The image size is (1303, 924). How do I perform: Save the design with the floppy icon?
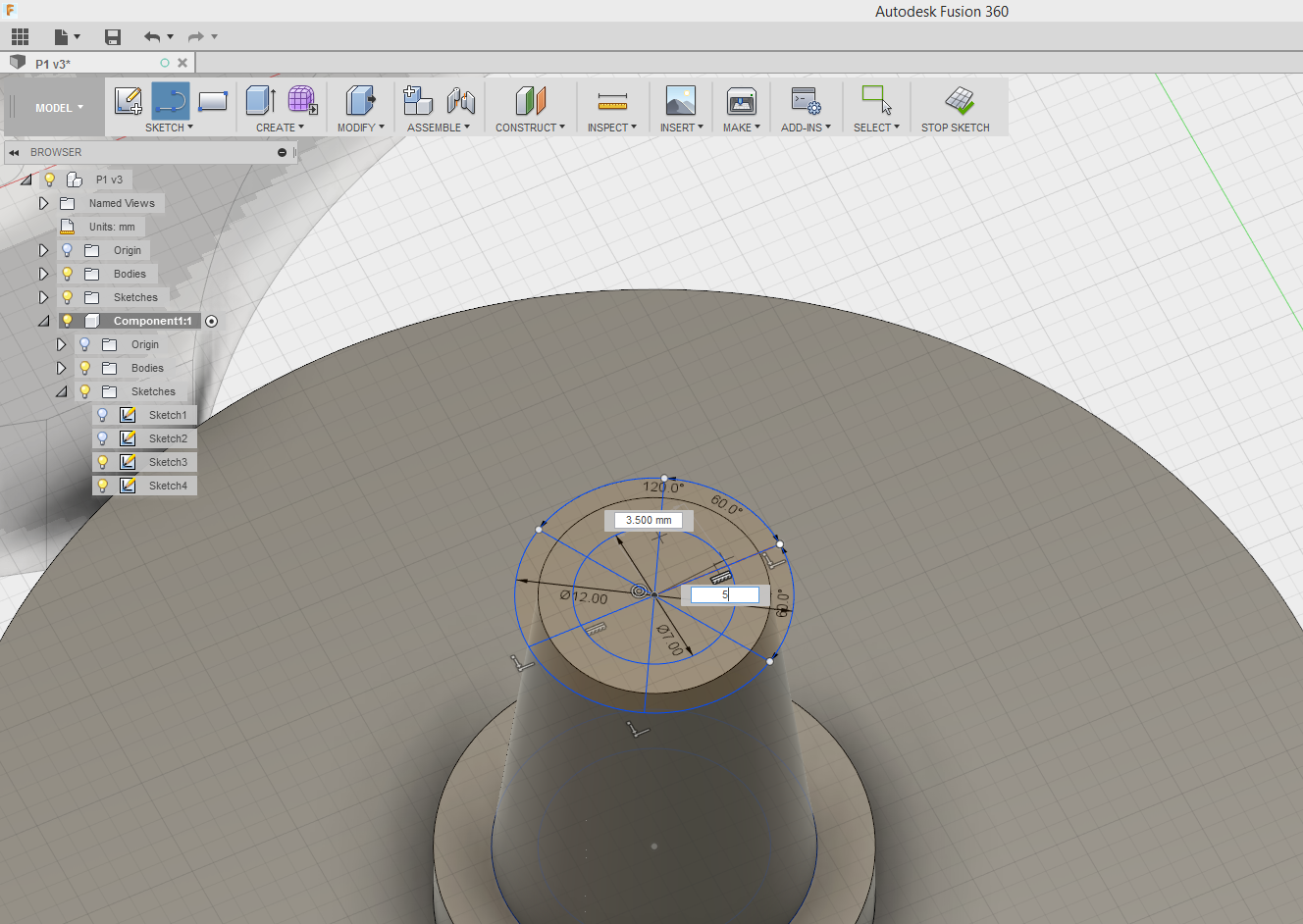(x=113, y=36)
